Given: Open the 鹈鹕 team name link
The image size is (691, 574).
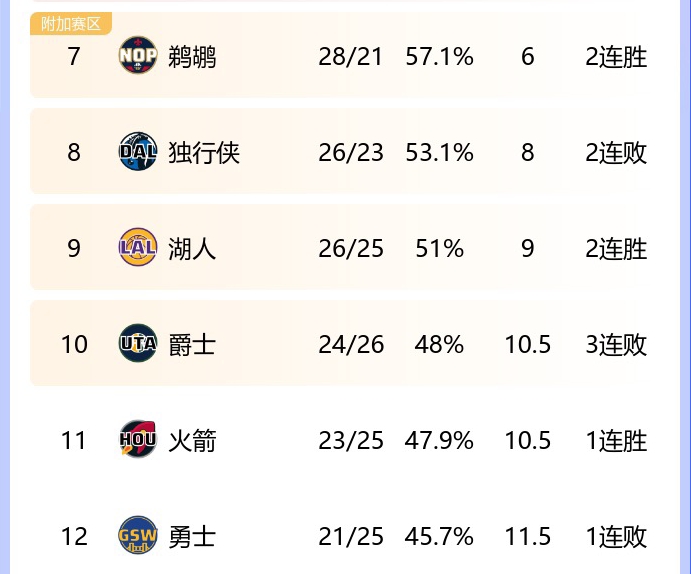Looking at the screenshot, I should pyautogui.click(x=192, y=57).
